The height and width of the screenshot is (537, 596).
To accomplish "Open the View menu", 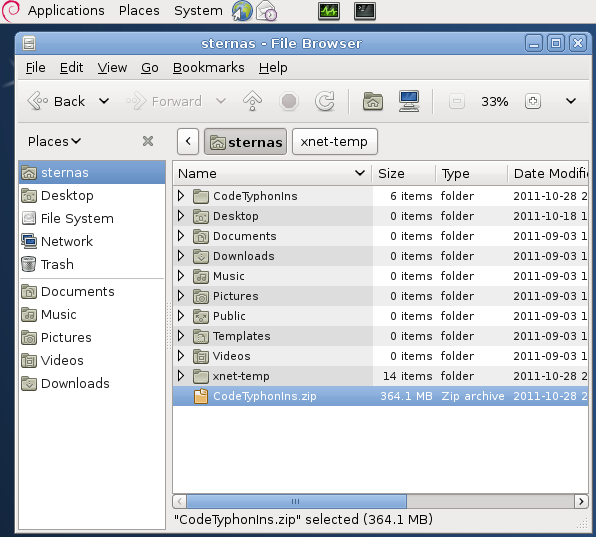I will pos(112,68).
